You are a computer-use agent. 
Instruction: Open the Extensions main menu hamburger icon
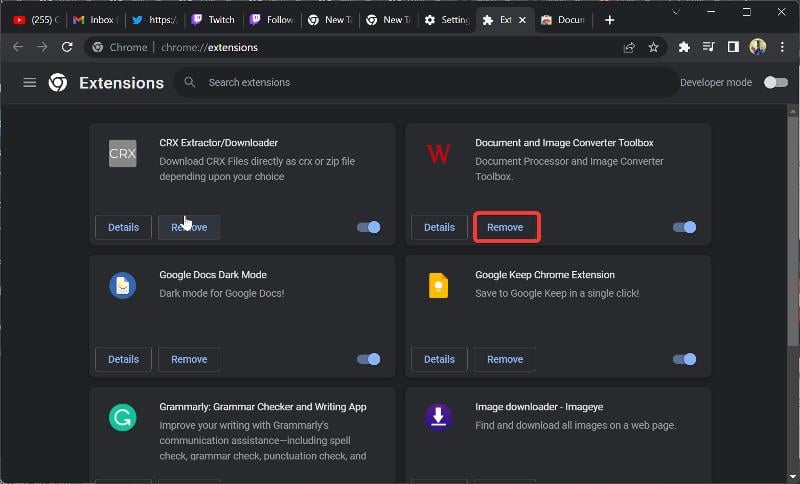pos(30,82)
